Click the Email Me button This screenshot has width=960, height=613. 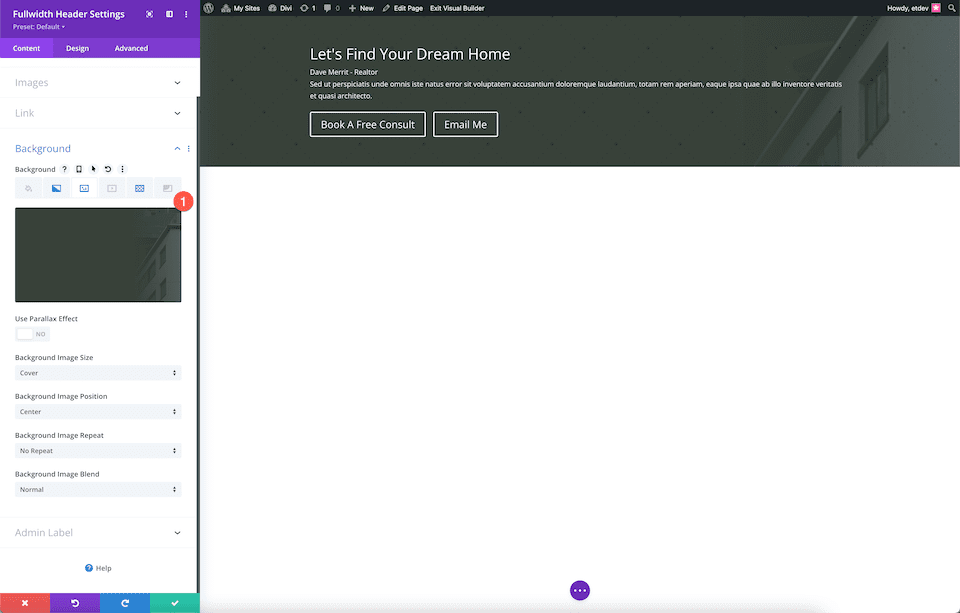coord(465,124)
